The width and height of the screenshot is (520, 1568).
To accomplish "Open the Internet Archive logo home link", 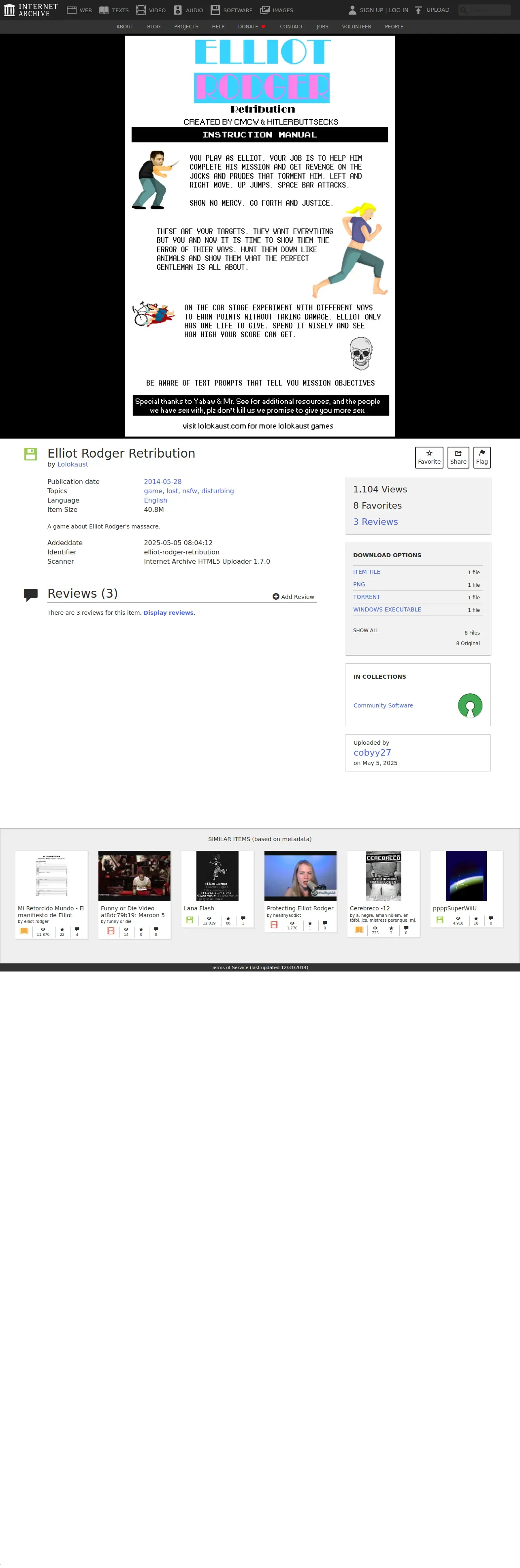I will point(31,10).
